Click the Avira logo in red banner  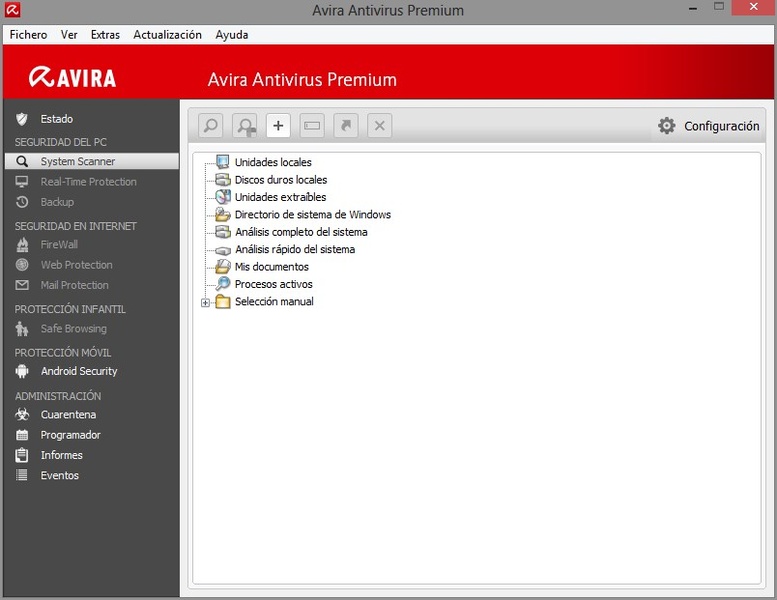72,78
